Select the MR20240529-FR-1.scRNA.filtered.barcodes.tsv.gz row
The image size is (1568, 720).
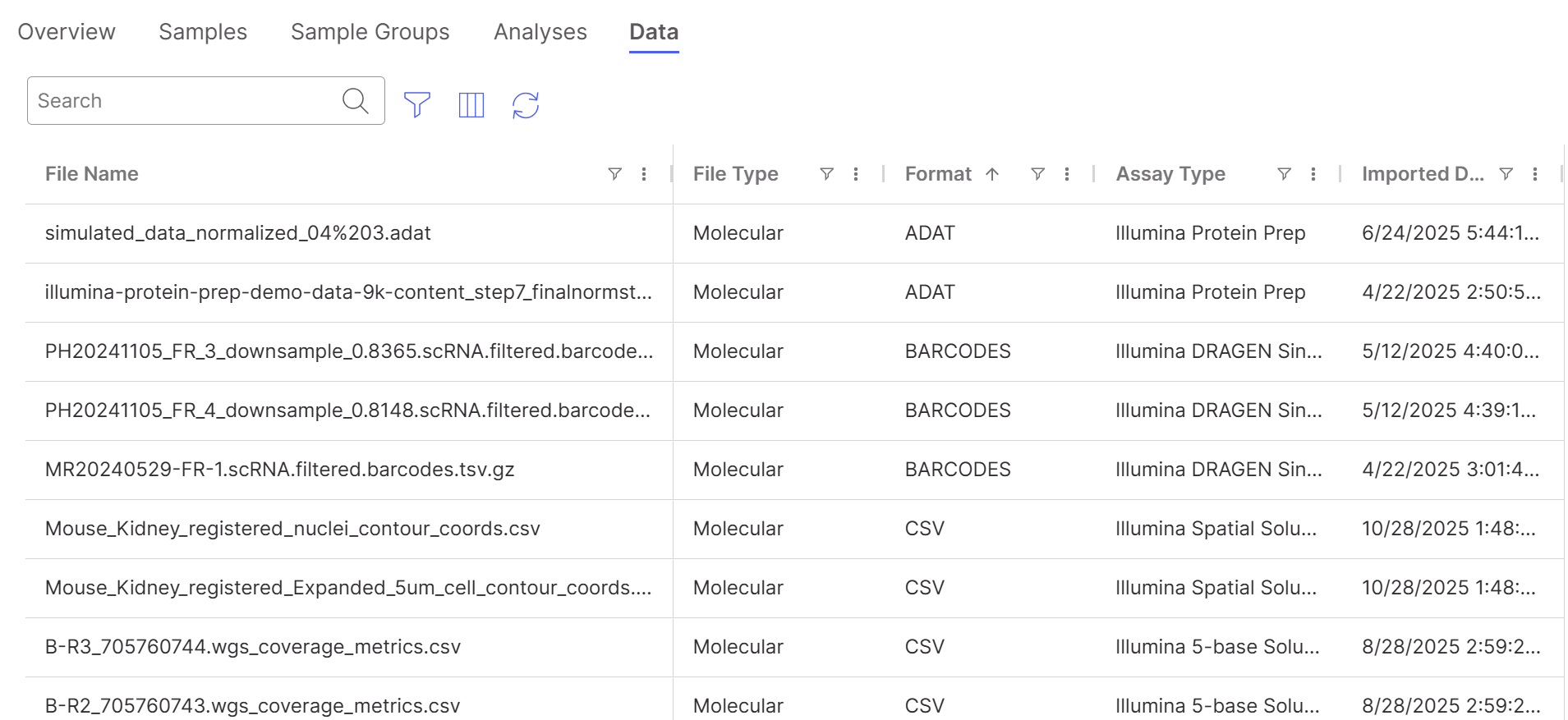[279, 470]
